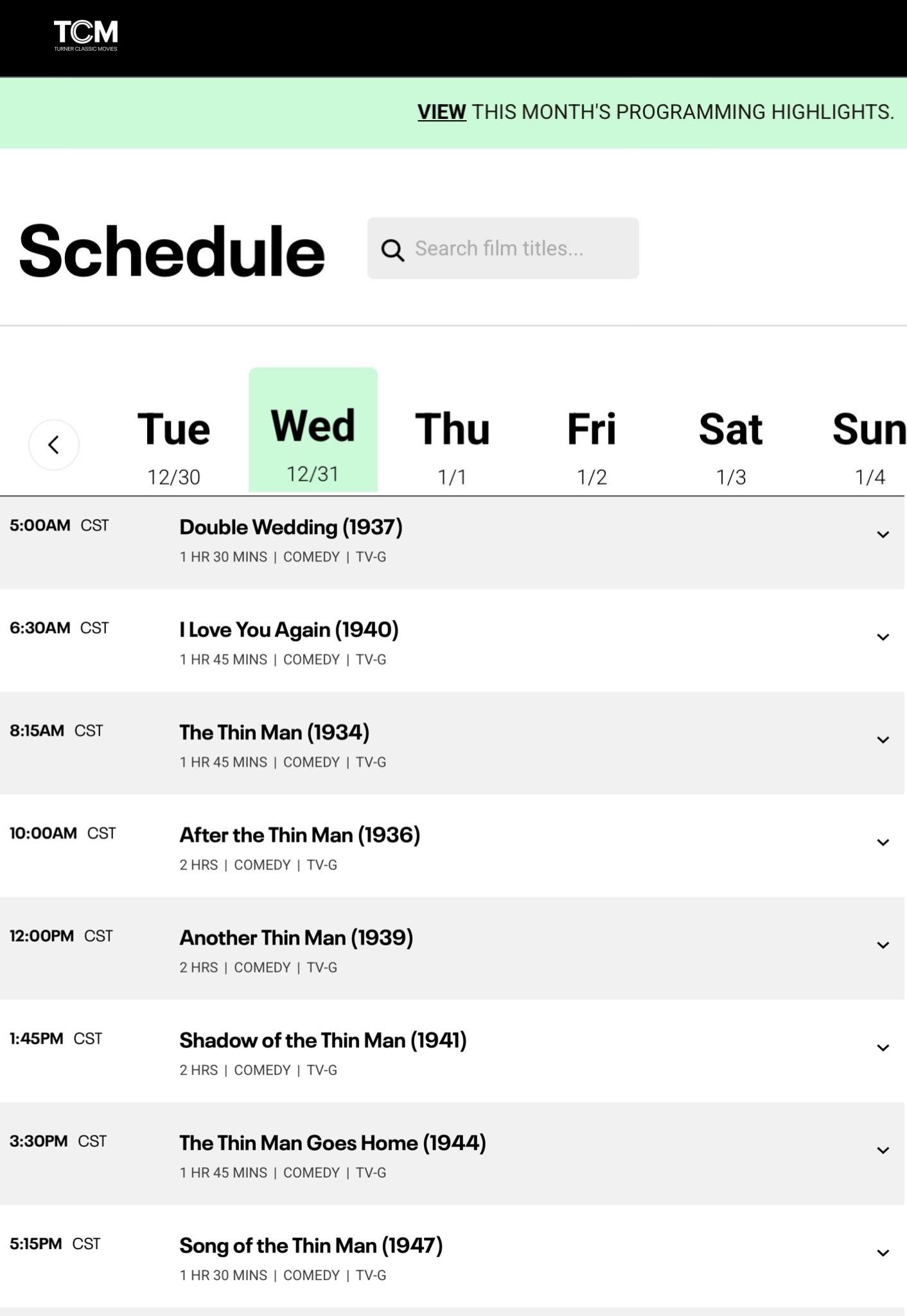Show details for Shadow of the Thin Man
This screenshot has width=907, height=1316.
click(x=883, y=1048)
